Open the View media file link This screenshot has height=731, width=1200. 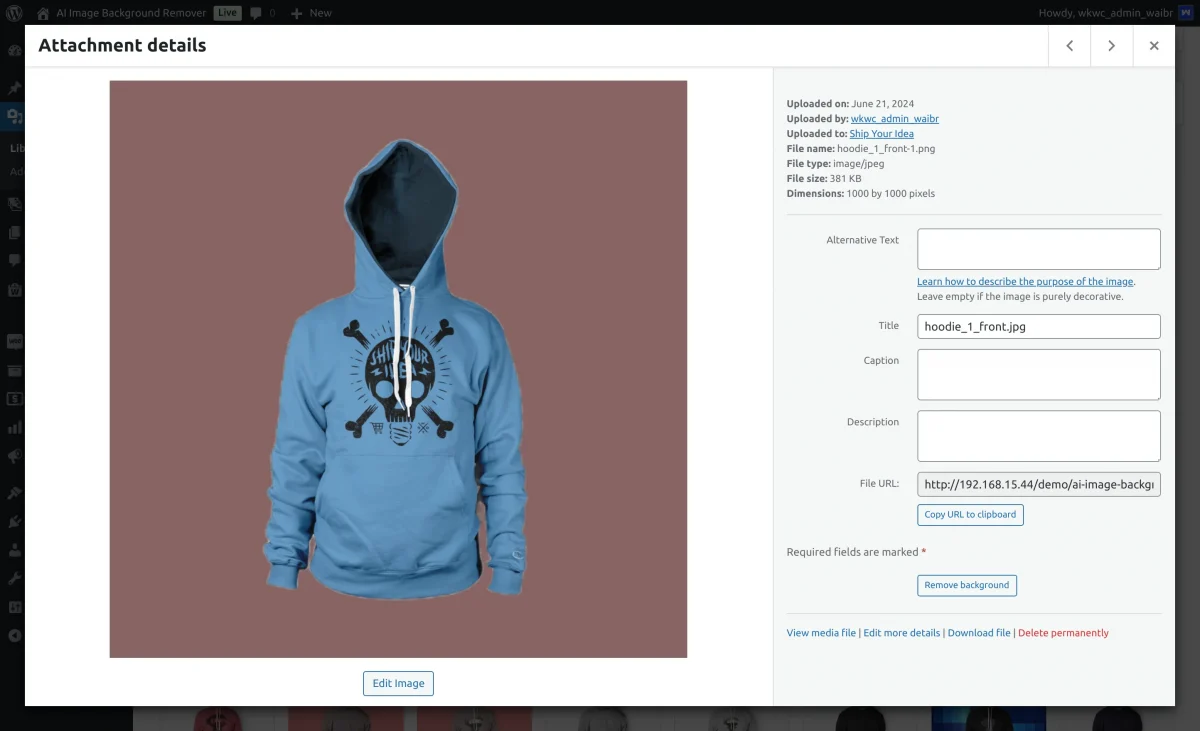[x=821, y=633]
